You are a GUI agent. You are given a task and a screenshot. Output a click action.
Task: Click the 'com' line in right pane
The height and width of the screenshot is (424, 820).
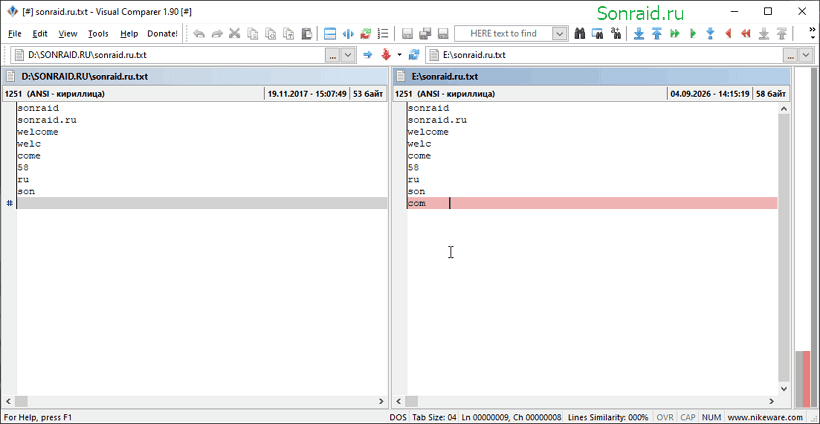click(x=593, y=203)
